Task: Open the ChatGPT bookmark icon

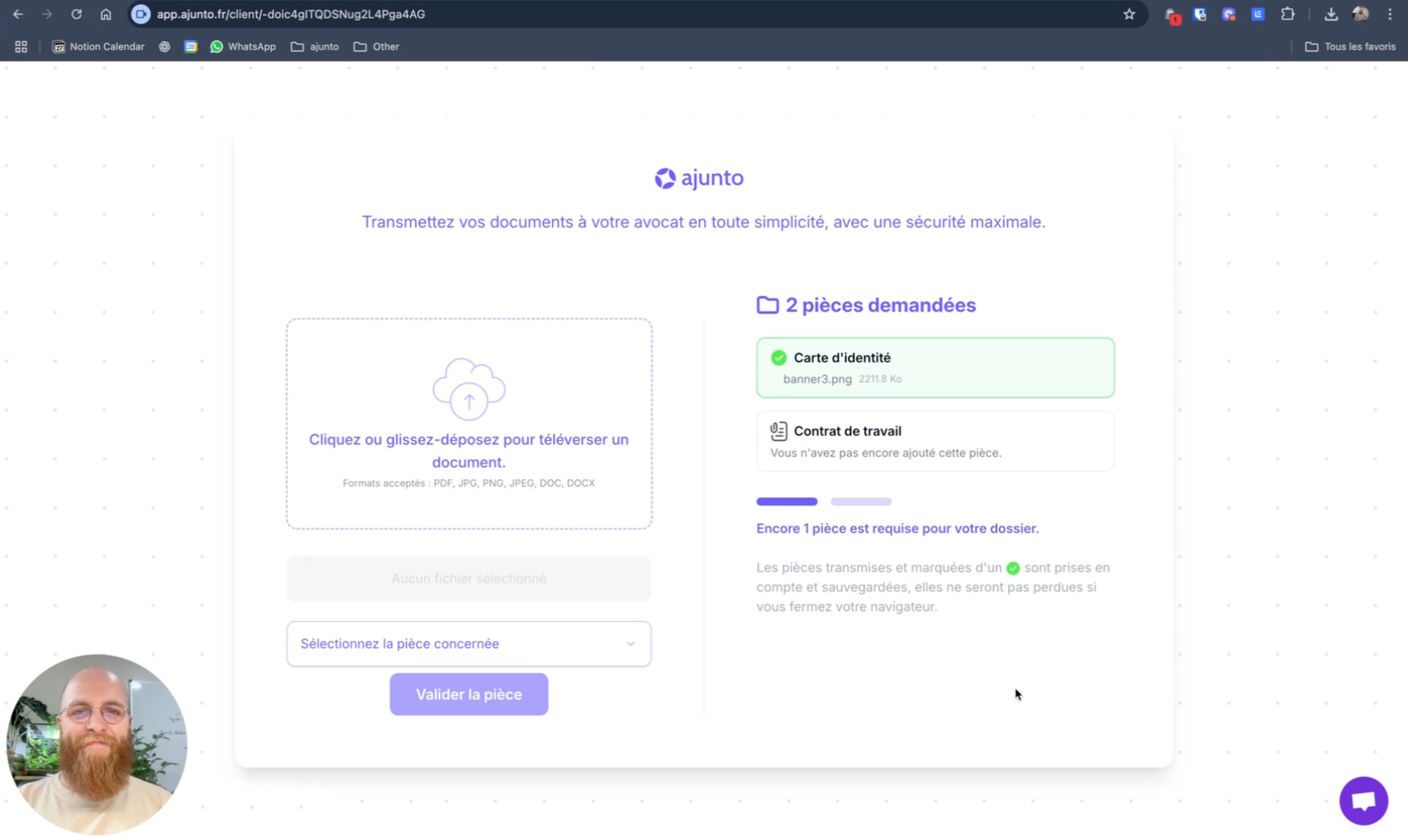Action: point(164,46)
